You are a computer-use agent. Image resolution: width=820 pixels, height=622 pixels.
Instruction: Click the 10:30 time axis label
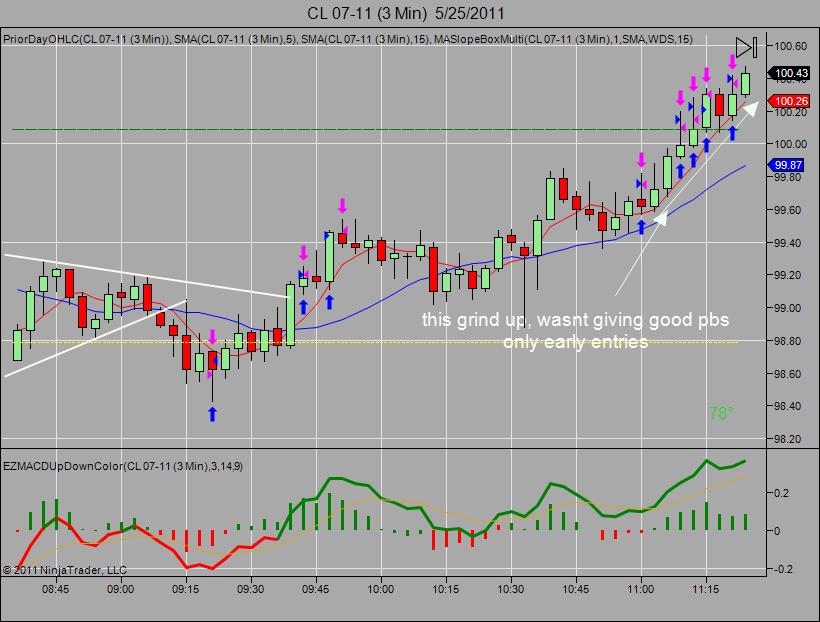point(510,589)
